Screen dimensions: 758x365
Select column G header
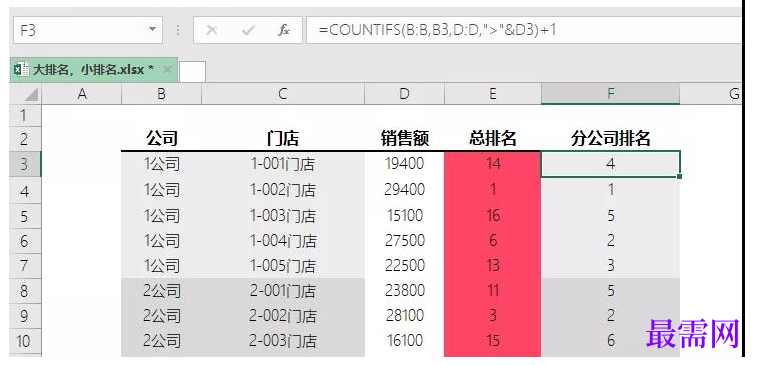pos(711,94)
